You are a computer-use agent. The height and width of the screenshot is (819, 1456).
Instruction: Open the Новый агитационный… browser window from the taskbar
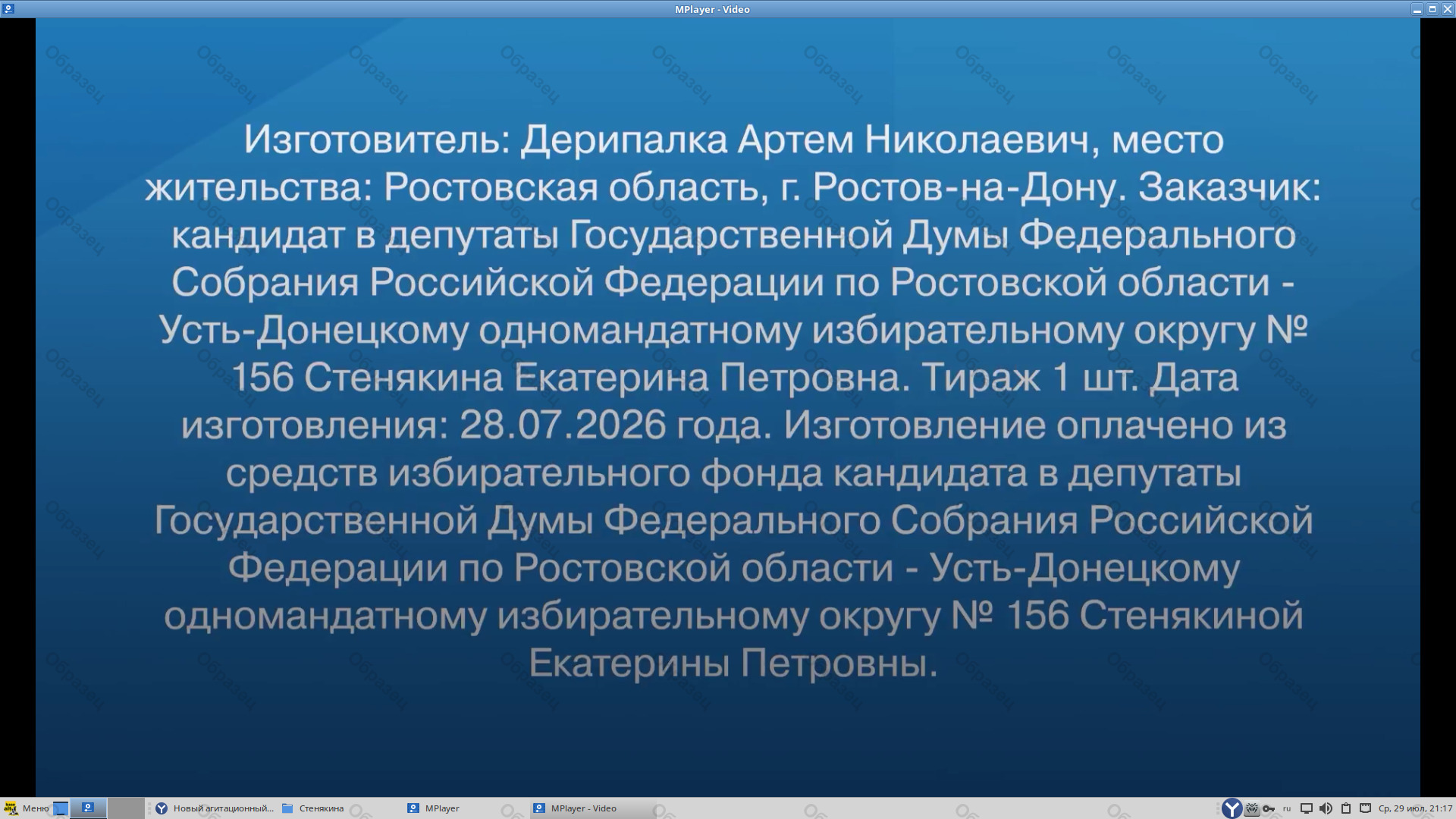[215, 808]
